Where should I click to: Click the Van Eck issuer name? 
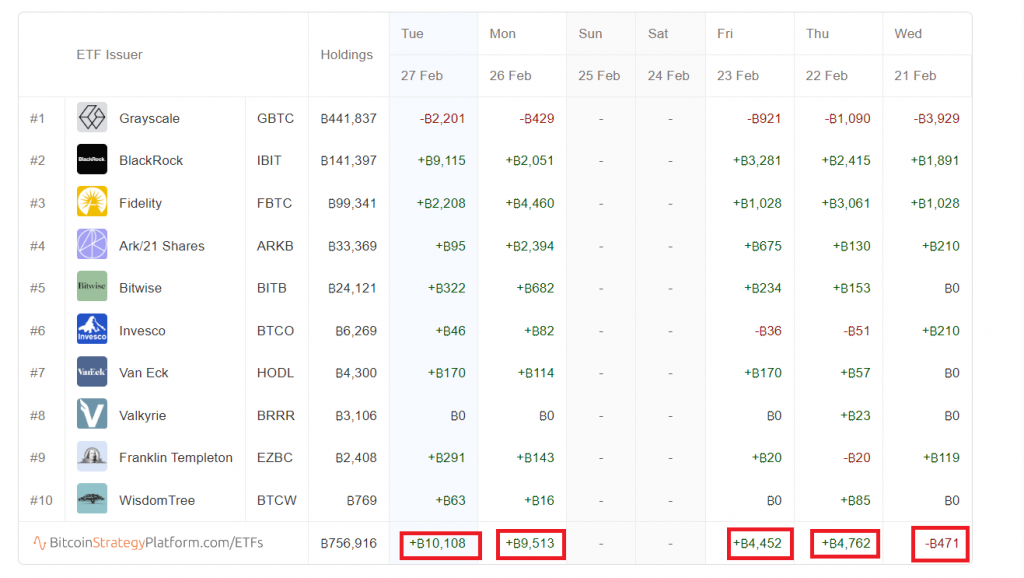pyautogui.click(x=144, y=373)
